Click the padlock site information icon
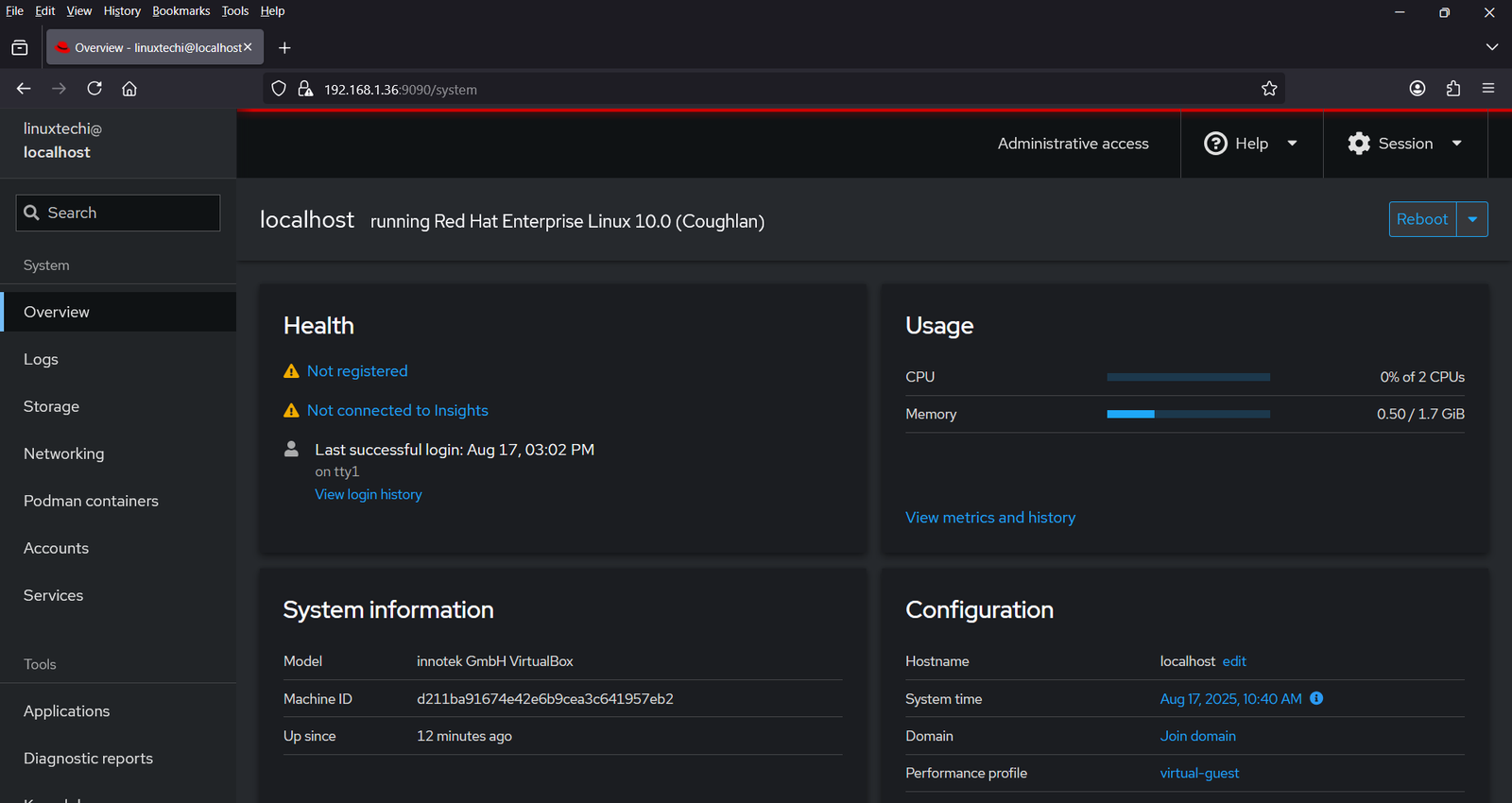The width and height of the screenshot is (1512, 803). 305,89
